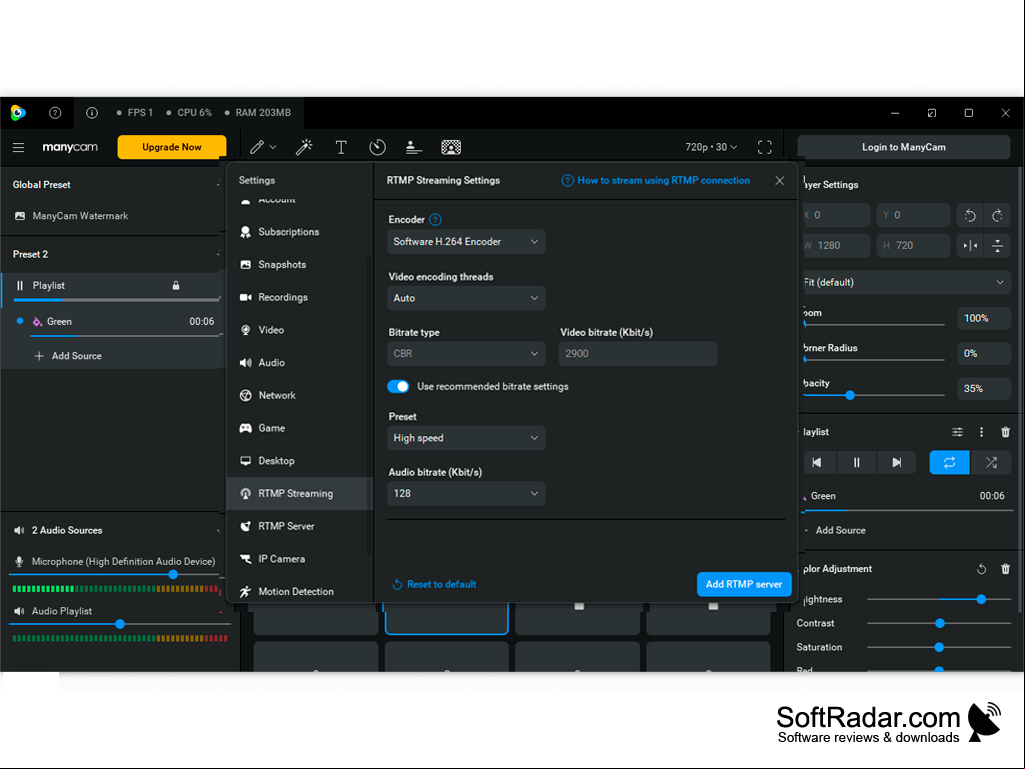The image size is (1025, 769).
Task: Rotate layer counterclockwise
Action: [970, 215]
